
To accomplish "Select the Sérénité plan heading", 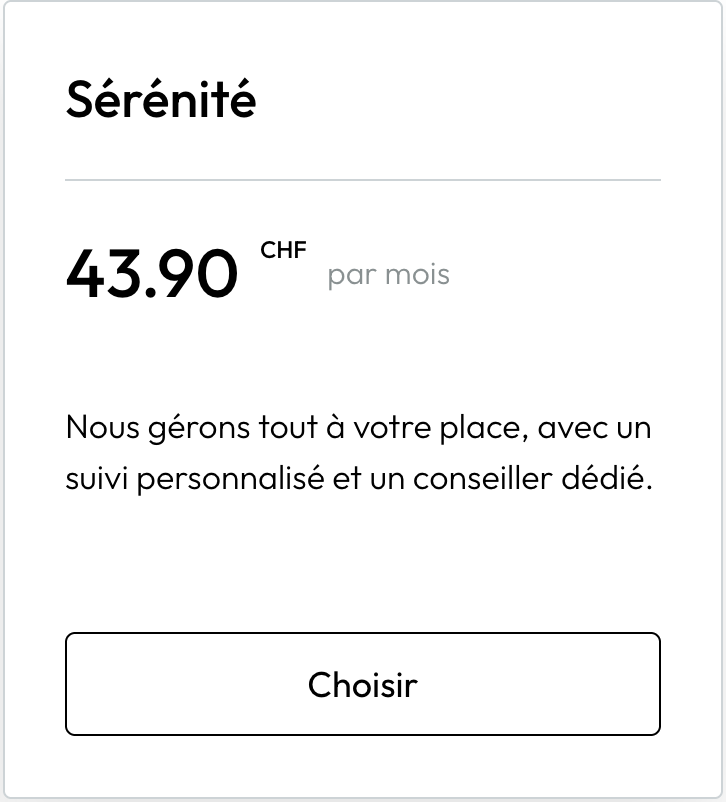I will pyautogui.click(x=161, y=99).
